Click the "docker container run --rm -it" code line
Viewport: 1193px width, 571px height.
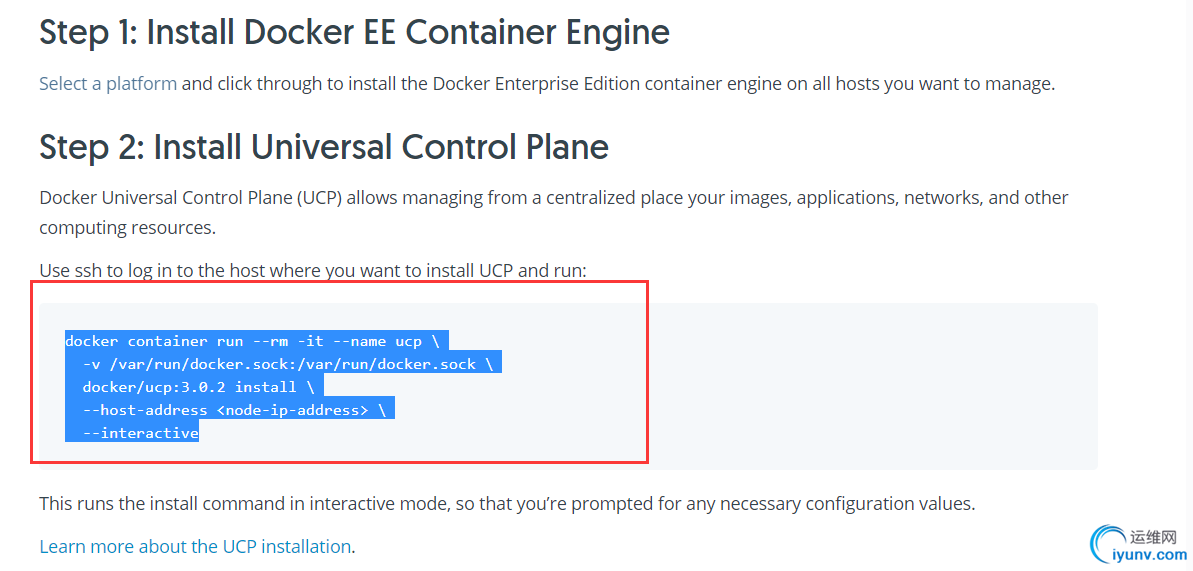click(257, 341)
